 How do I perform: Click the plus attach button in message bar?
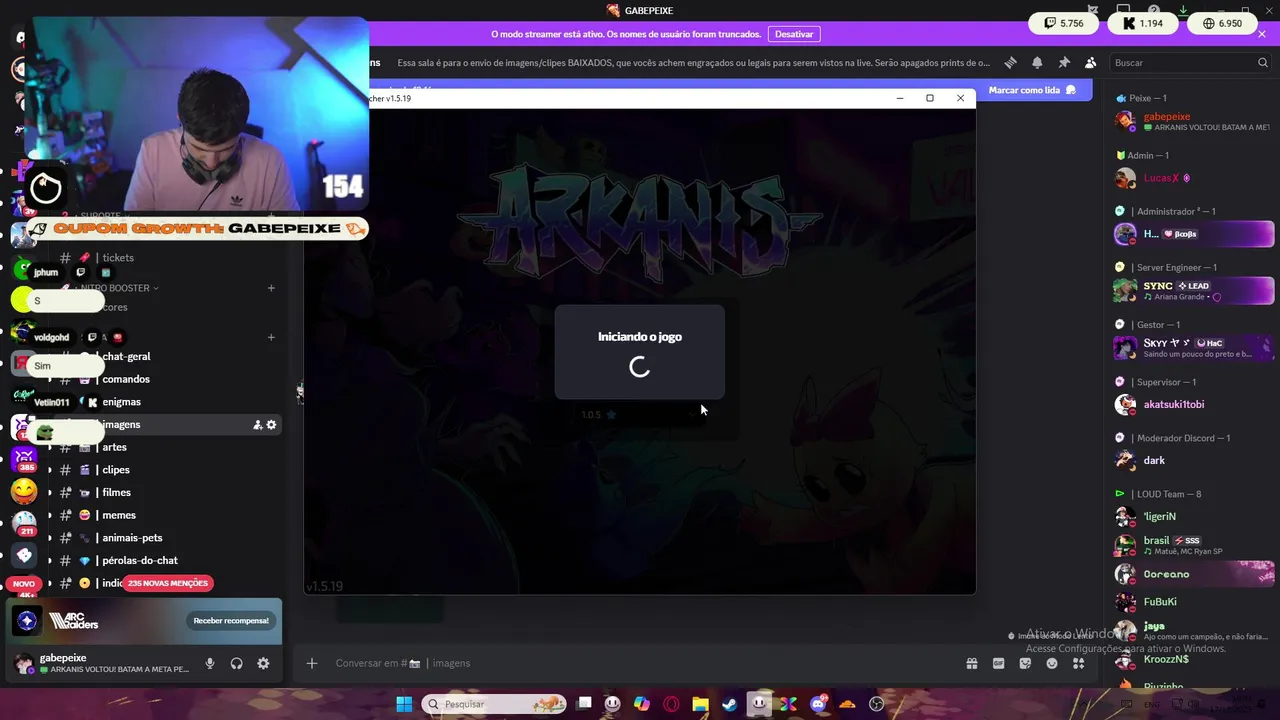tap(312, 663)
